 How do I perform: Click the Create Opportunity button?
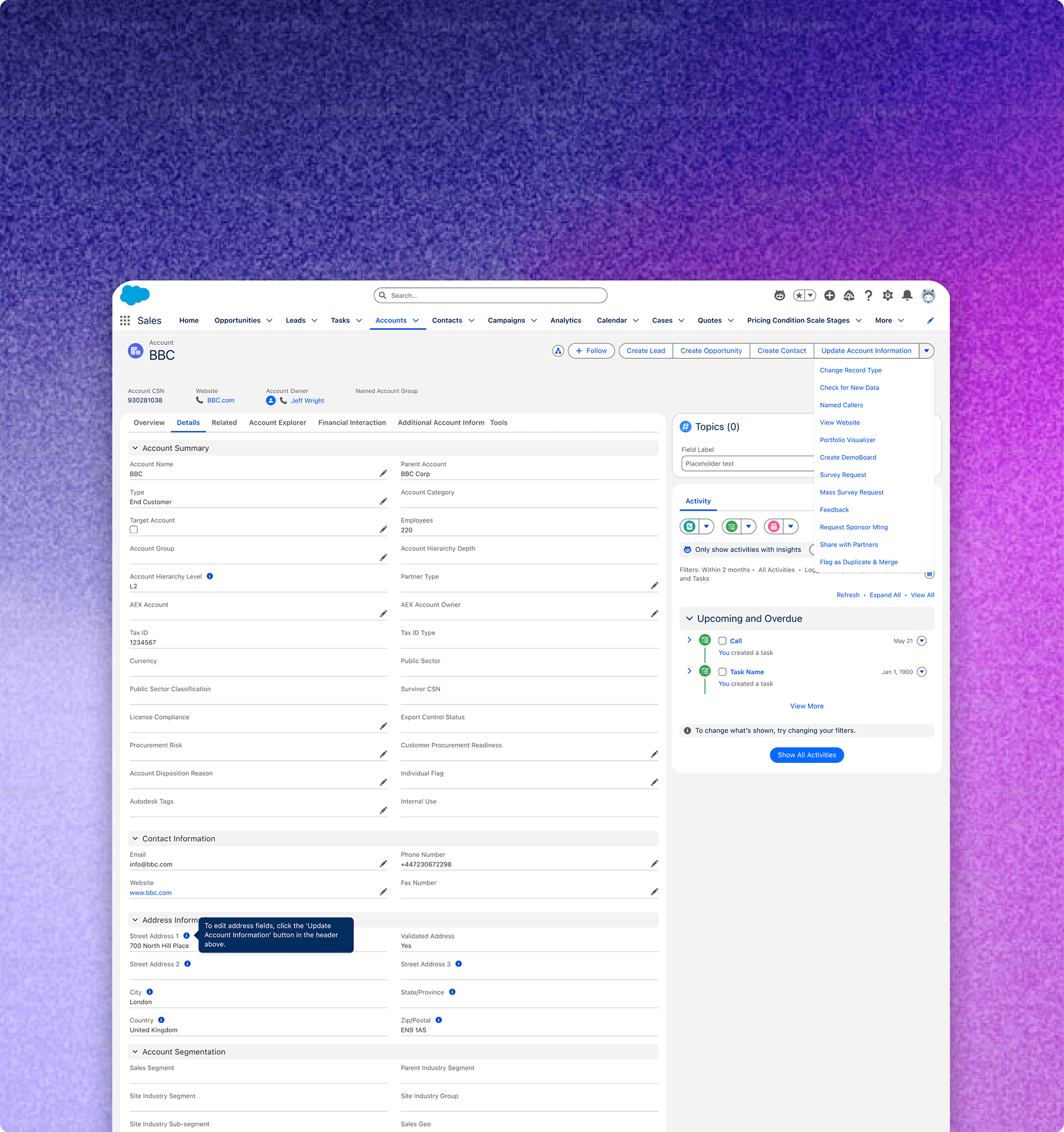point(711,351)
